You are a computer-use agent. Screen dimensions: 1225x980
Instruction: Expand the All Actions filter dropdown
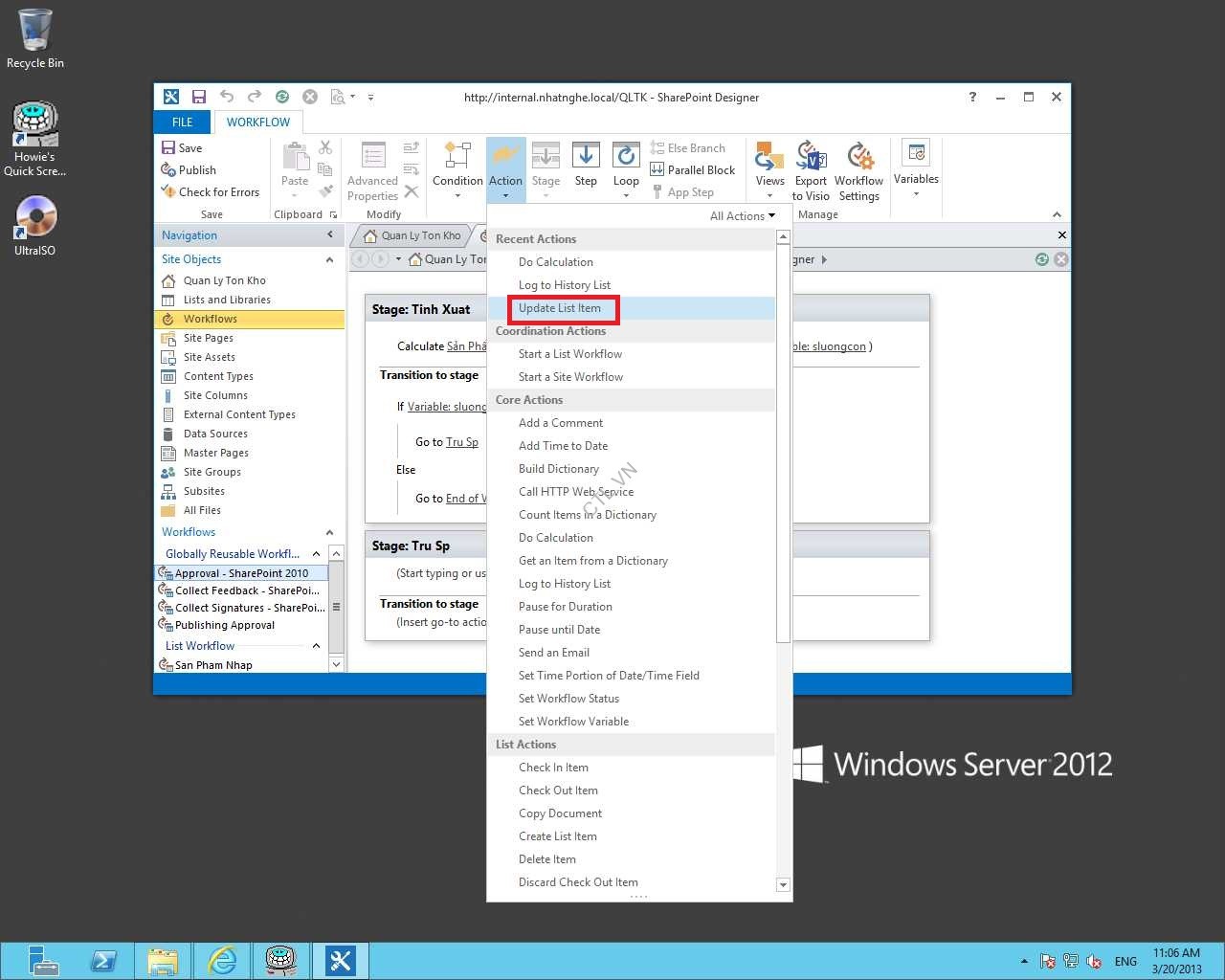[x=742, y=216]
